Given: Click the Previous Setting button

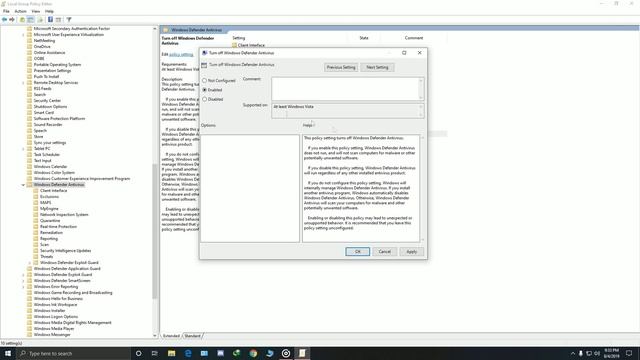Looking at the screenshot, I should 341,67.
